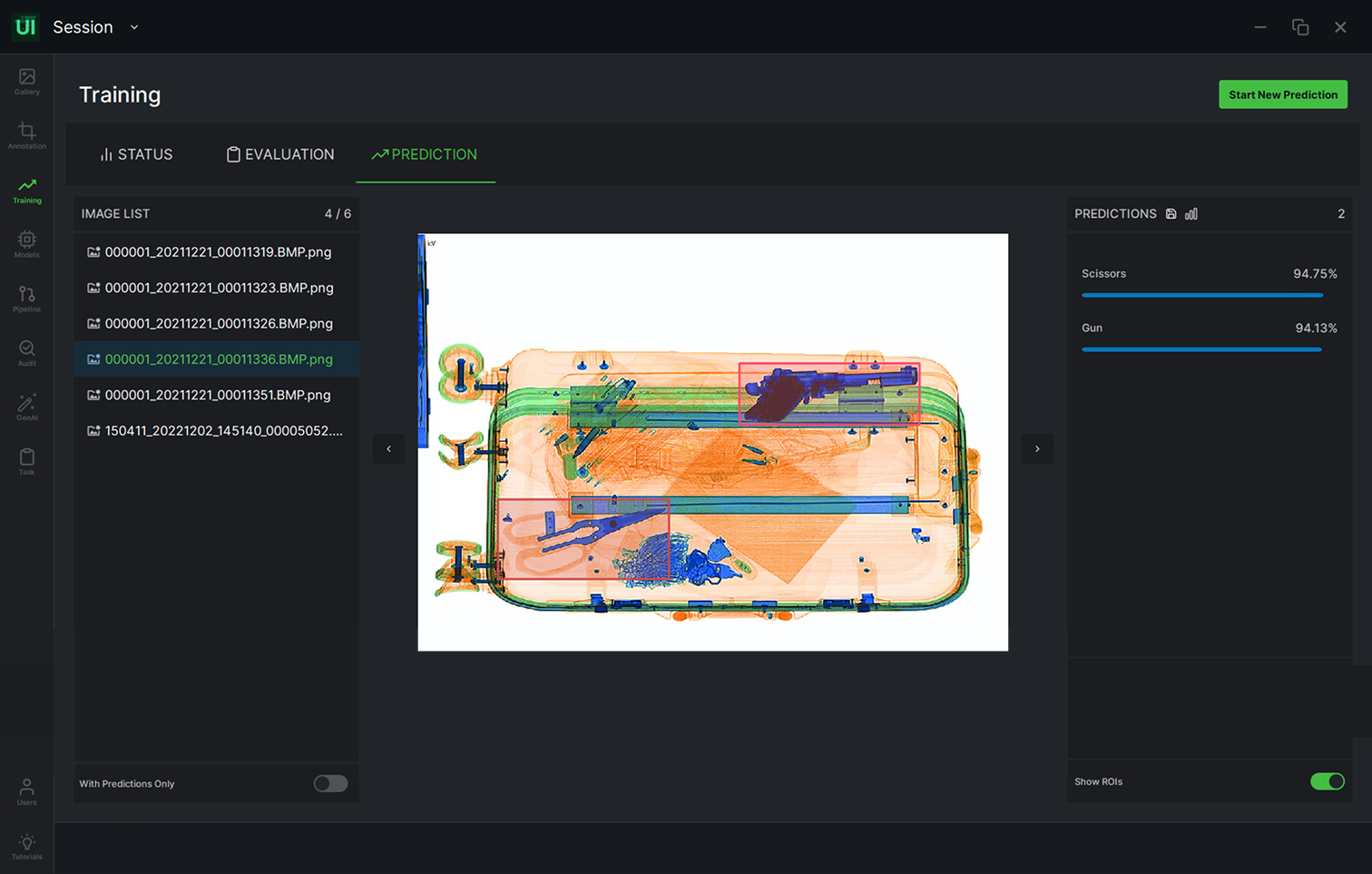Go to the next image arrow
The width and height of the screenshot is (1372, 874).
point(1037,448)
